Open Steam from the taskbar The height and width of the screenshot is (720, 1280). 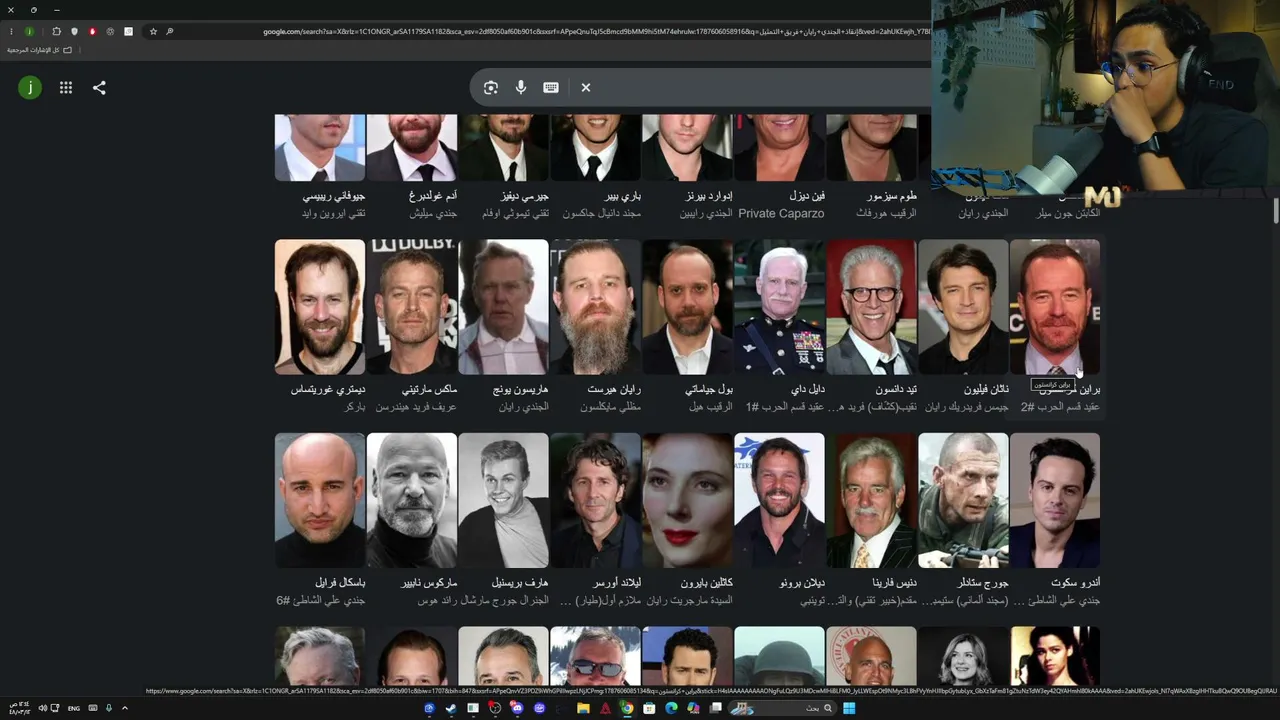click(x=451, y=708)
